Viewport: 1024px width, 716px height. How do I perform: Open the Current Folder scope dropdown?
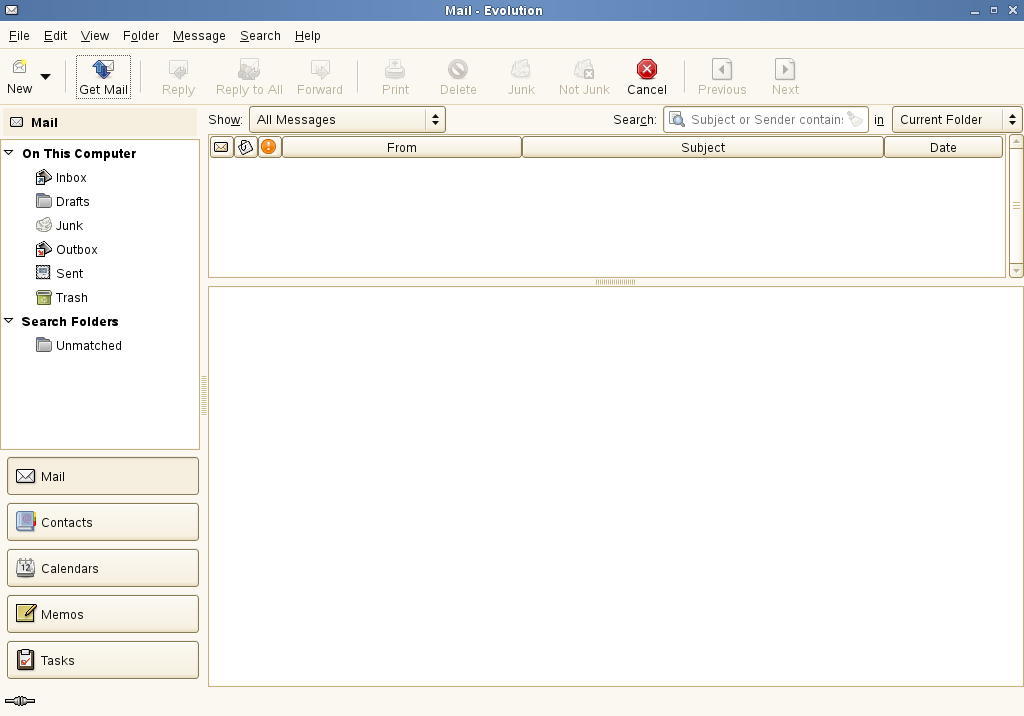pos(957,120)
